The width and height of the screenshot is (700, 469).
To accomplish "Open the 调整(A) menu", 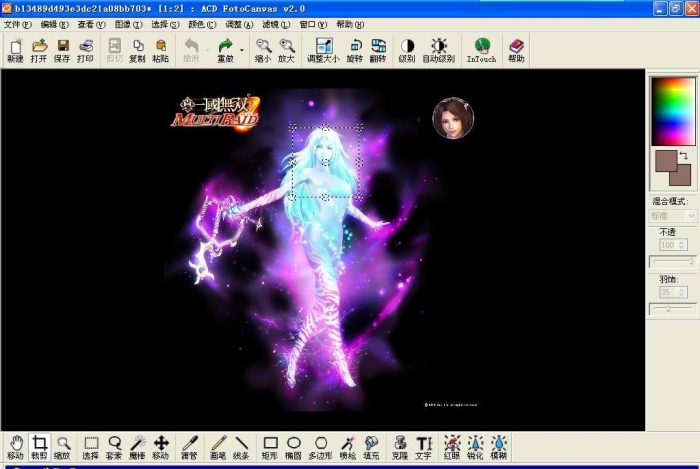I will pyautogui.click(x=239, y=25).
